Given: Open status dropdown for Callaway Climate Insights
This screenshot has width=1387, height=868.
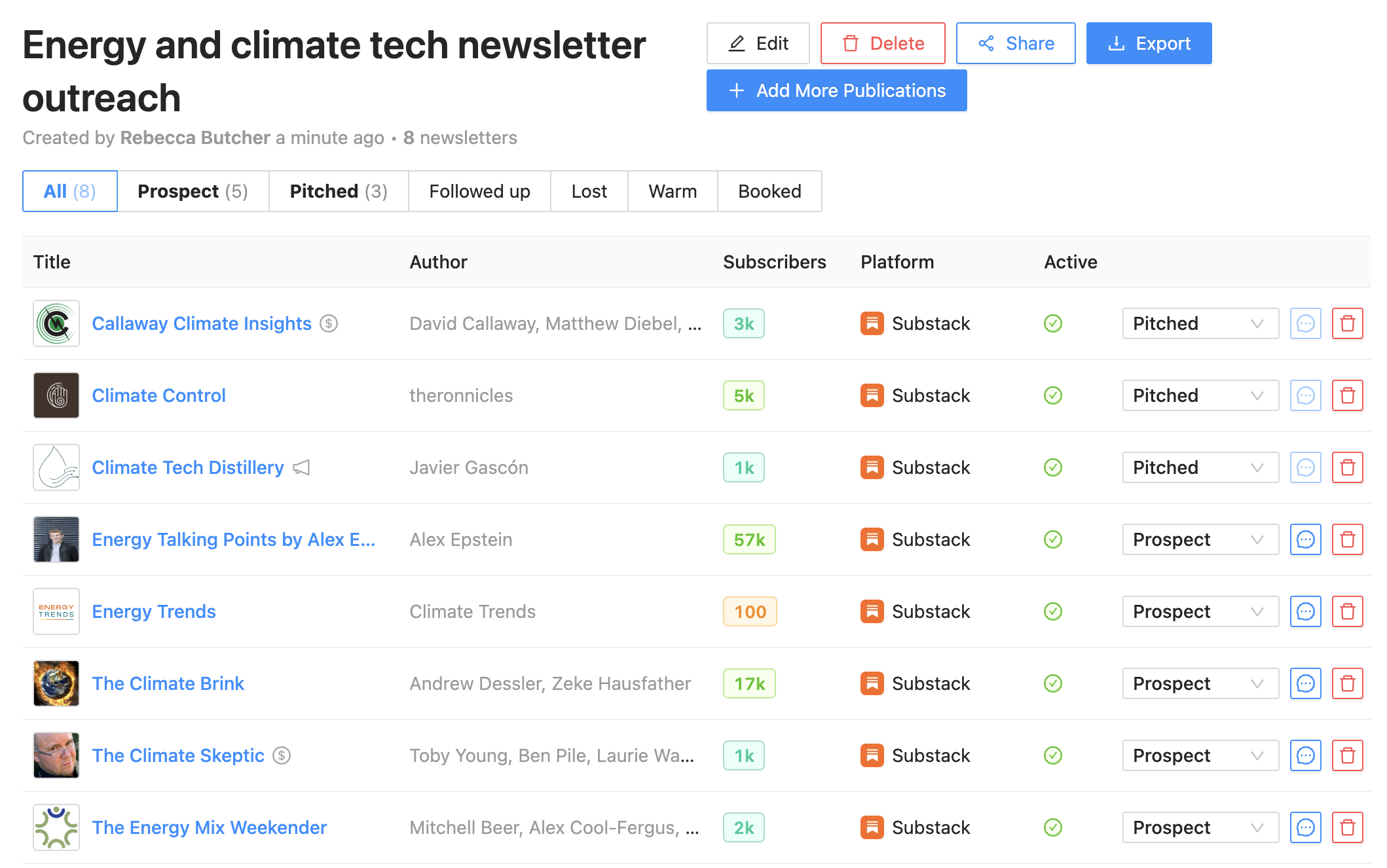Looking at the screenshot, I should pos(1200,323).
